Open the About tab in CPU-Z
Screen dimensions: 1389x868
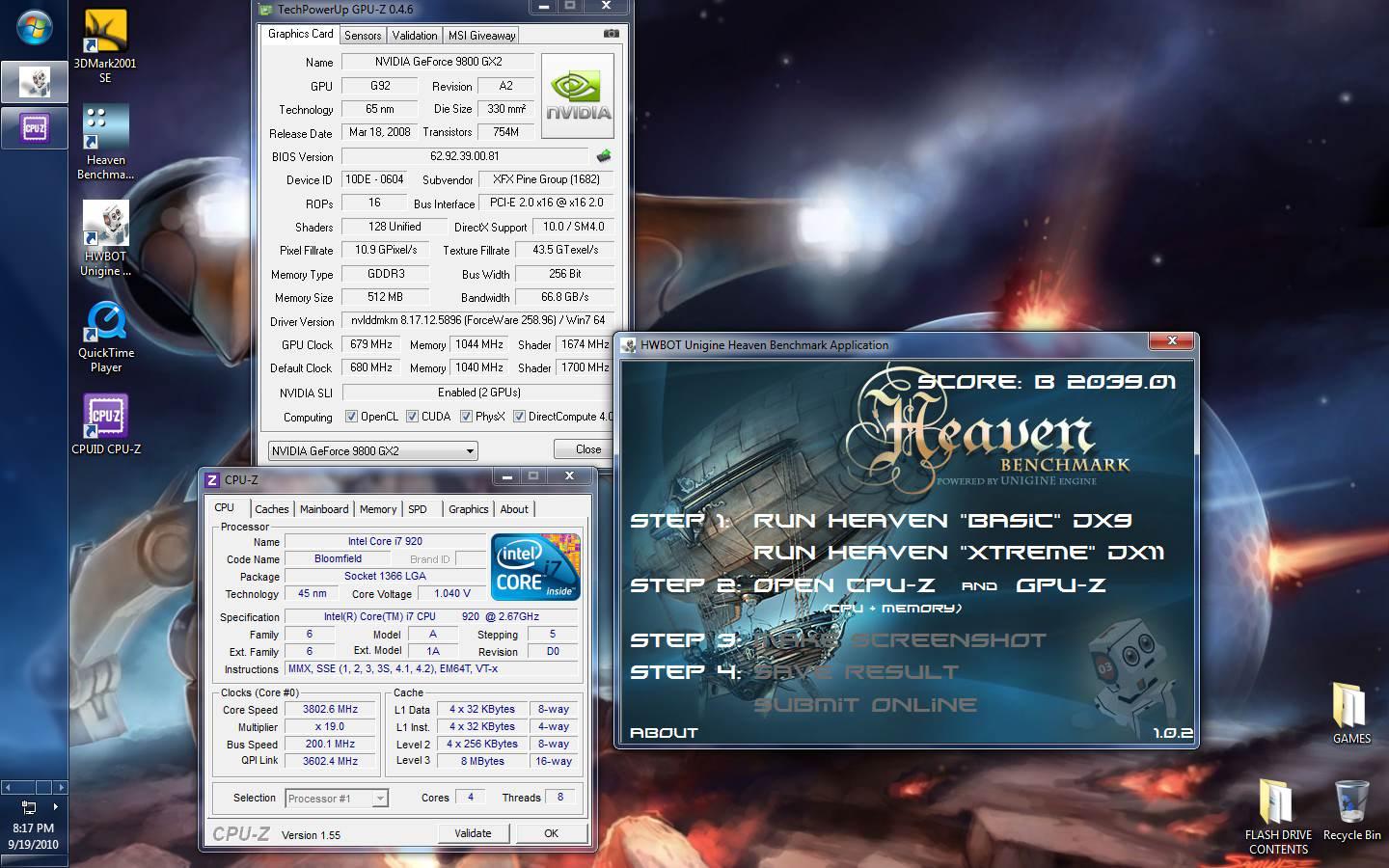[x=514, y=509]
